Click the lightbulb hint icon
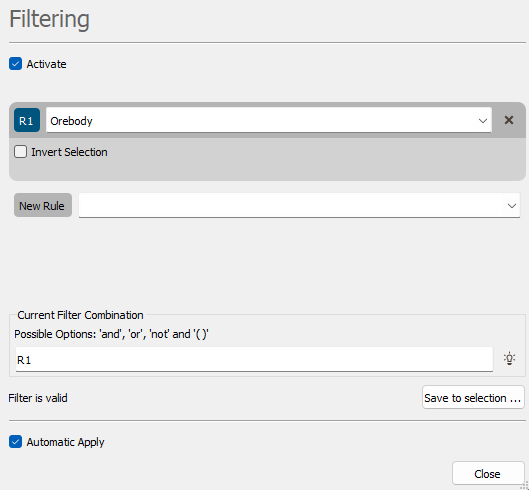529x490 pixels. [x=509, y=358]
